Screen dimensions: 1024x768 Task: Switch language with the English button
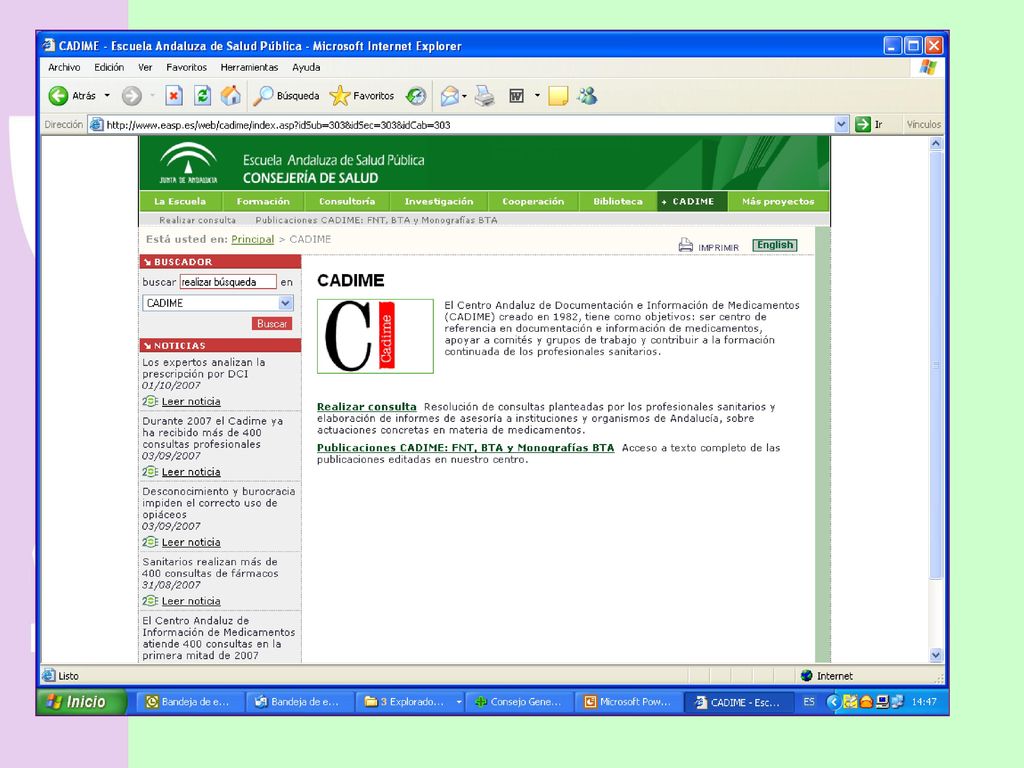click(775, 245)
